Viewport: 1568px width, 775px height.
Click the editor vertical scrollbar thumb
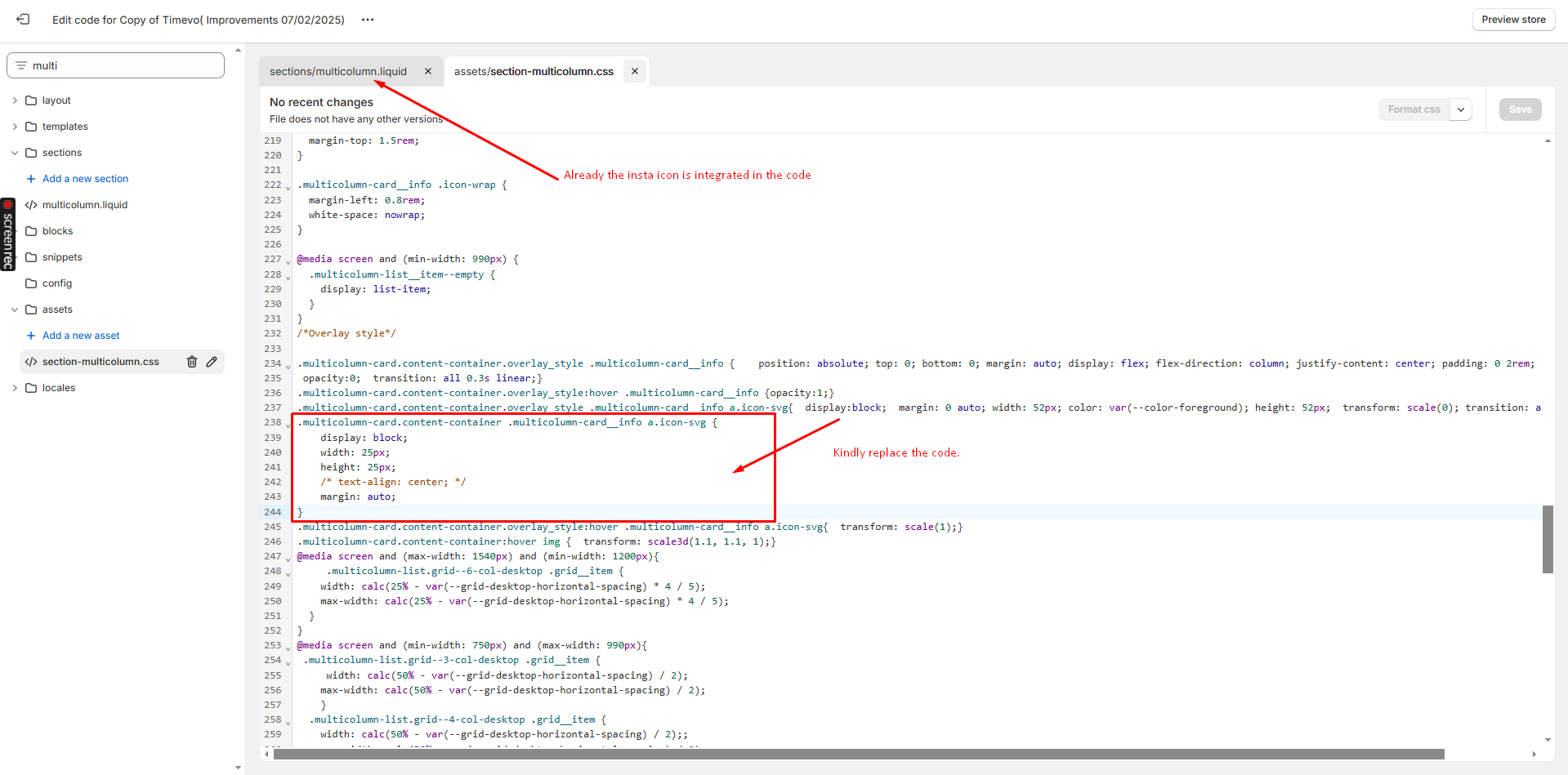1548,539
